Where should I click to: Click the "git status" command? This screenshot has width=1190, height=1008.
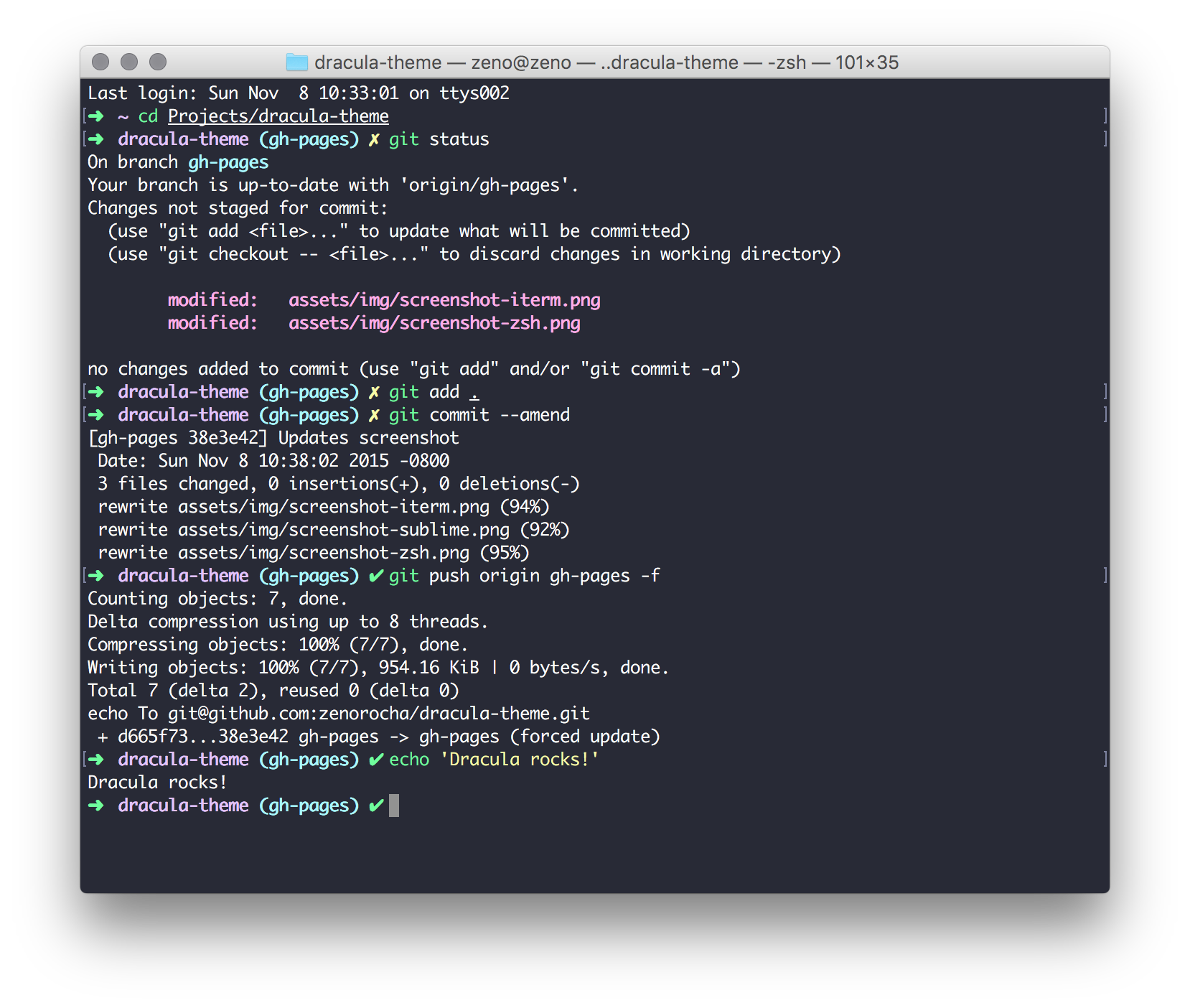(439, 139)
